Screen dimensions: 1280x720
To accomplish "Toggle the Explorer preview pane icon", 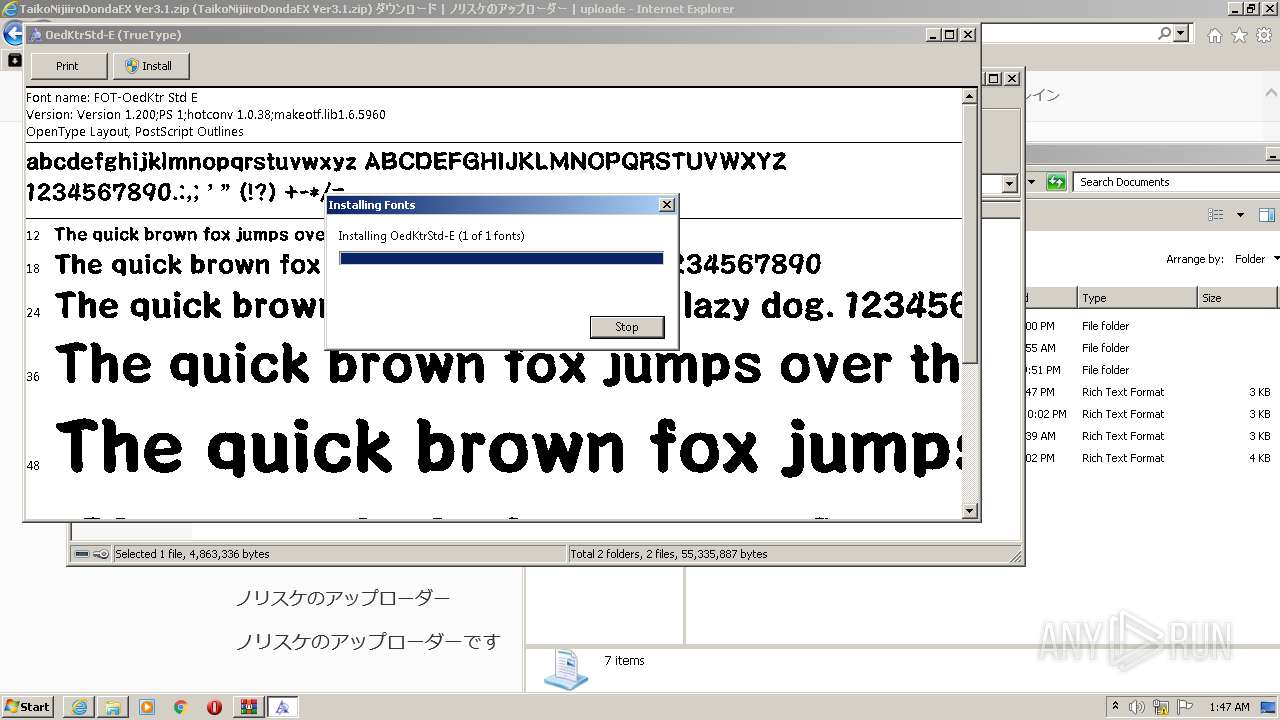I will [x=1267, y=215].
